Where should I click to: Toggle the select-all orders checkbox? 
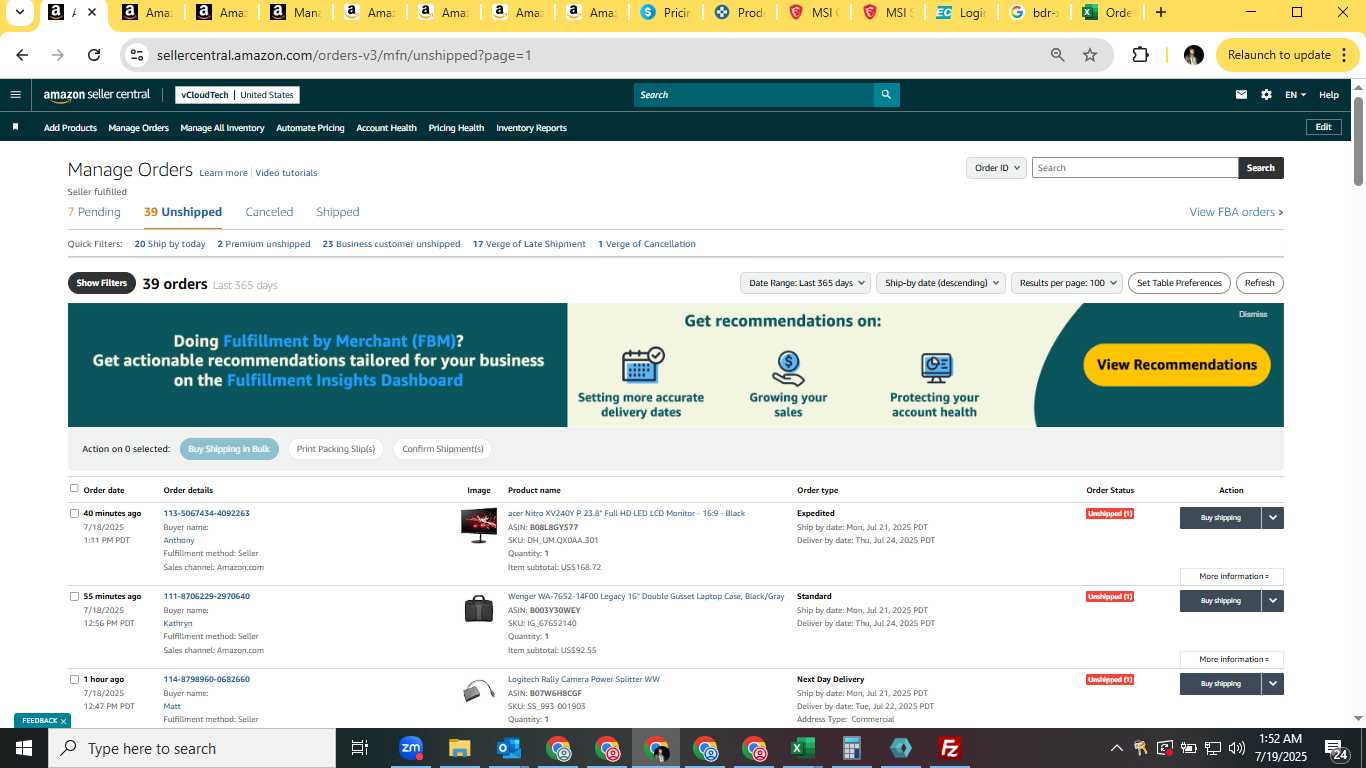coord(74,489)
